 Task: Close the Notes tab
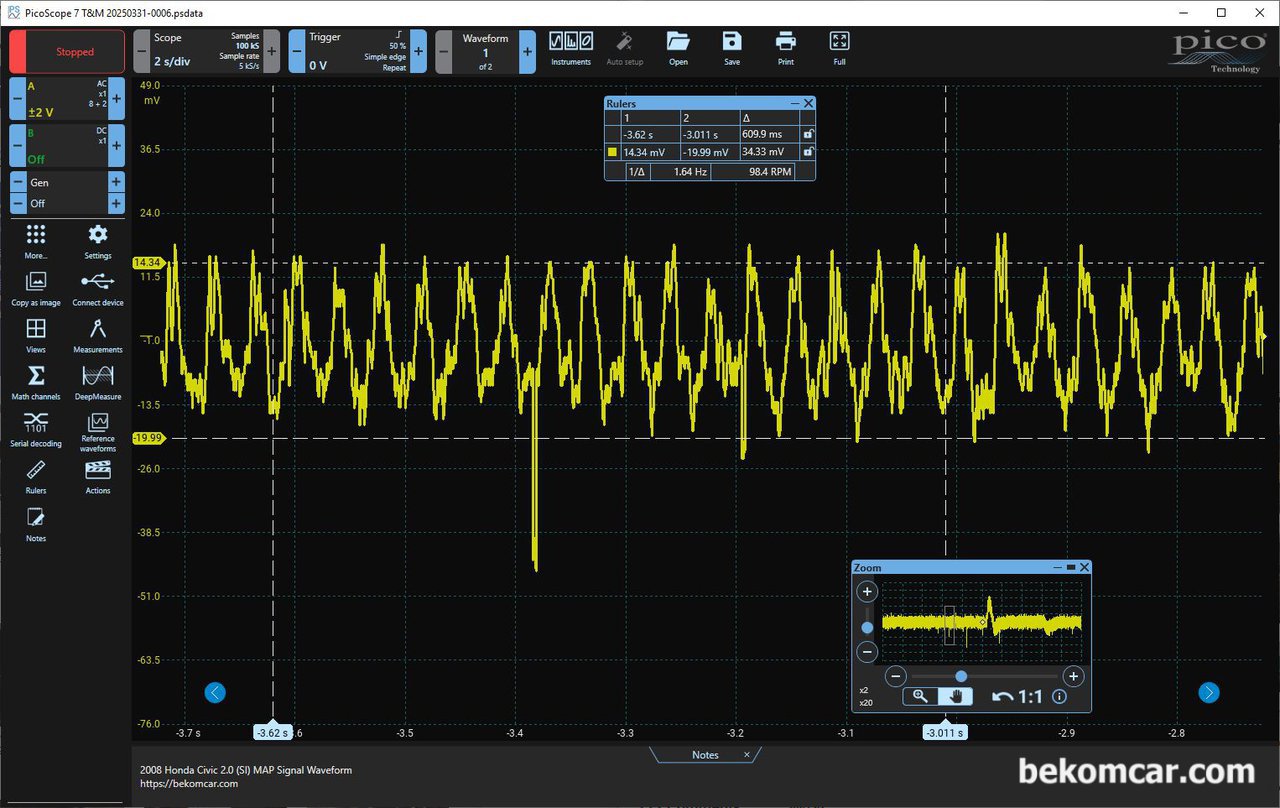coord(746,755)
